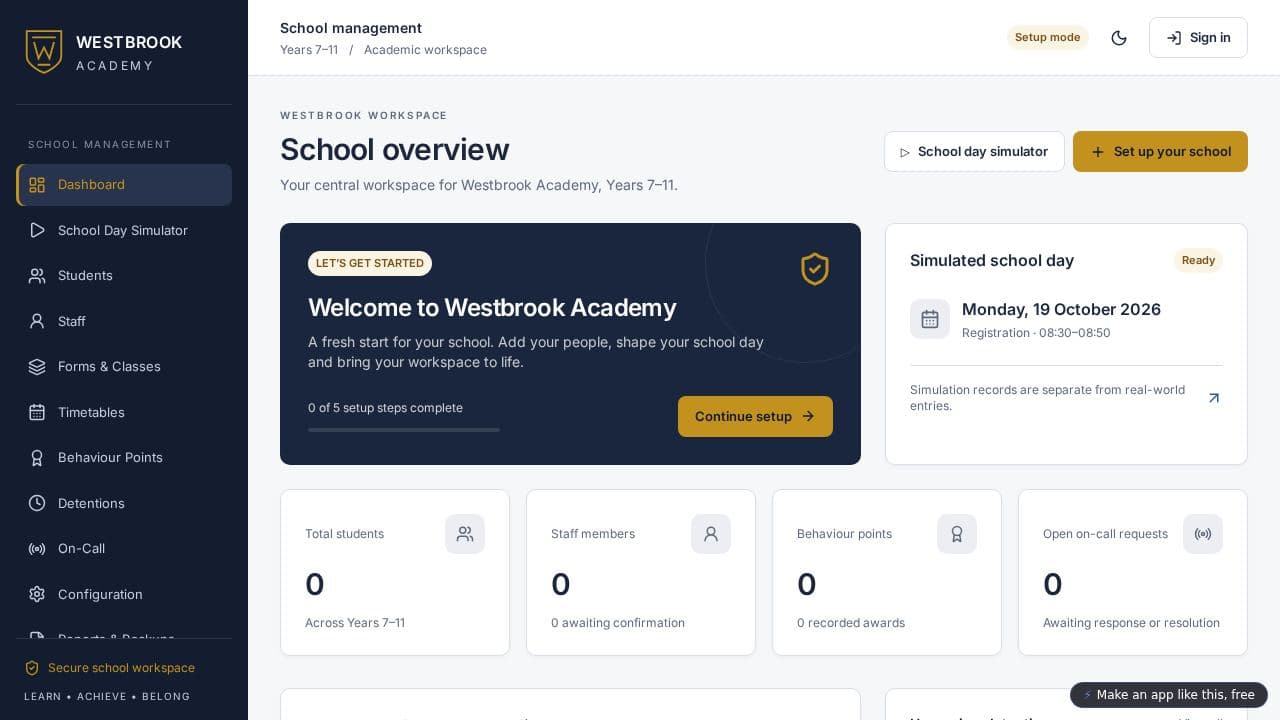The height and width of the screenshot is (720, 1280).
Task: Click the Behaviour points card award icon
Action: (x=957, y=534)
